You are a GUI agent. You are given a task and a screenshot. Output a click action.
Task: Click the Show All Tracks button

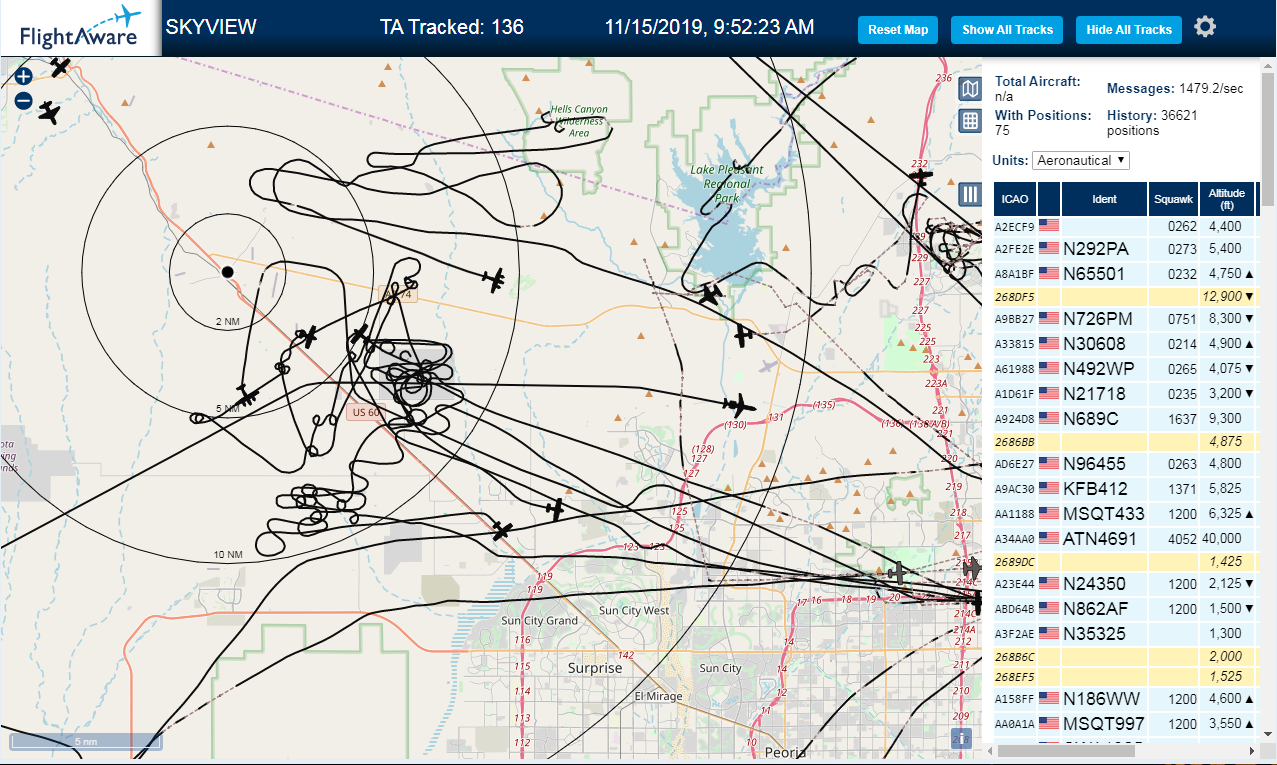coord(1007,30)
